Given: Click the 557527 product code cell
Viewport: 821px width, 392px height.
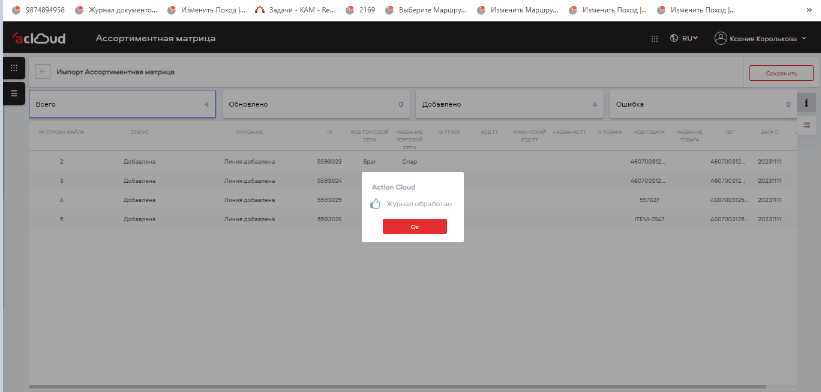Looking at the screenshot, I should [x=649, y=200].
